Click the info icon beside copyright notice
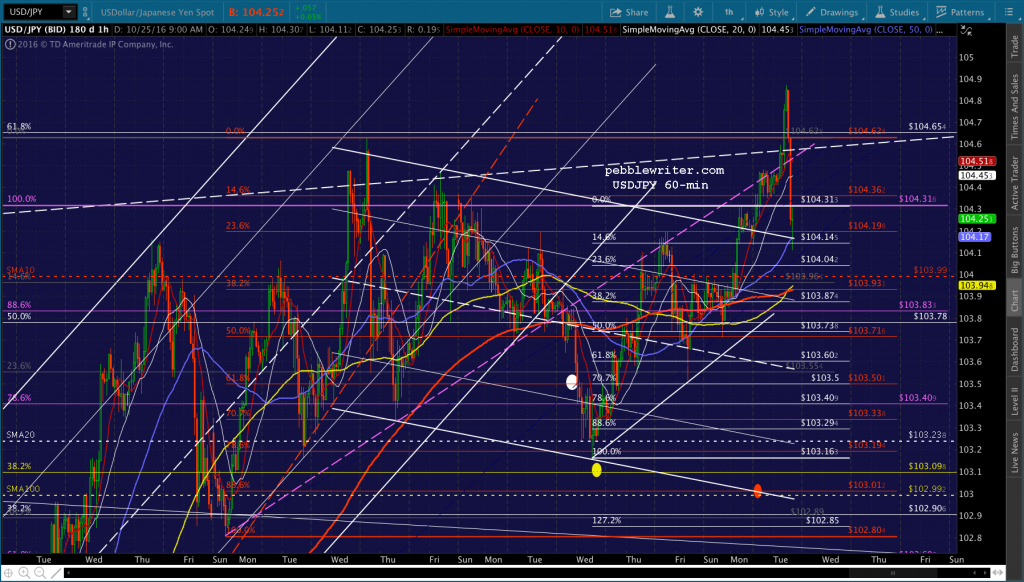Screen dimensions: 1024x582 [x=10, y=44]
